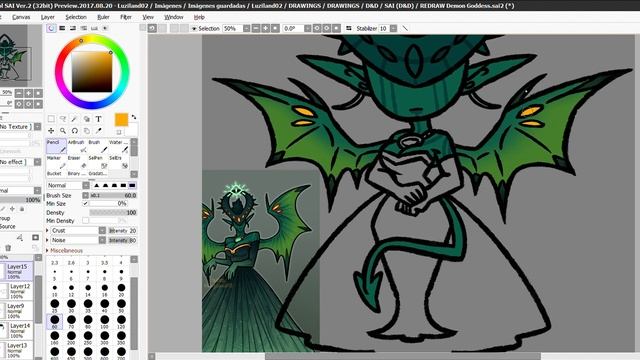Select the SelPen tool
Screen dimensions: 640x360
click(98, 162)
